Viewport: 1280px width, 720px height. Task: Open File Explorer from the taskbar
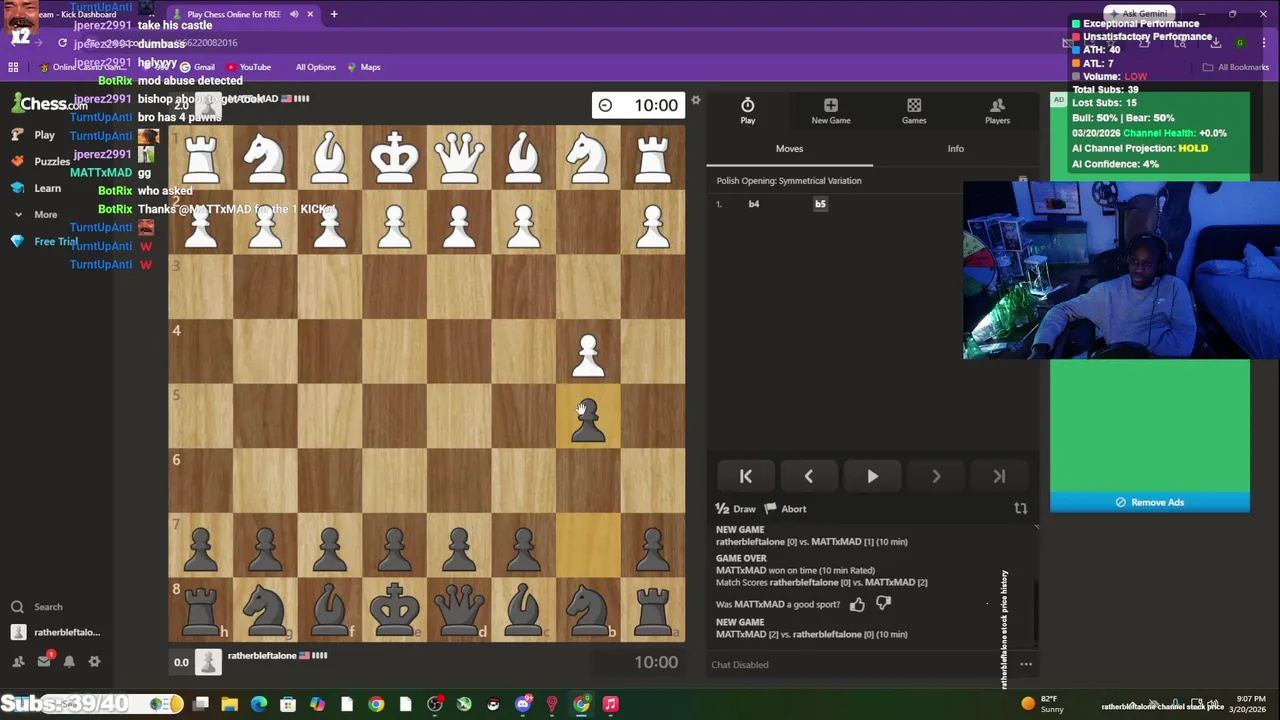[x=229, y=704]
